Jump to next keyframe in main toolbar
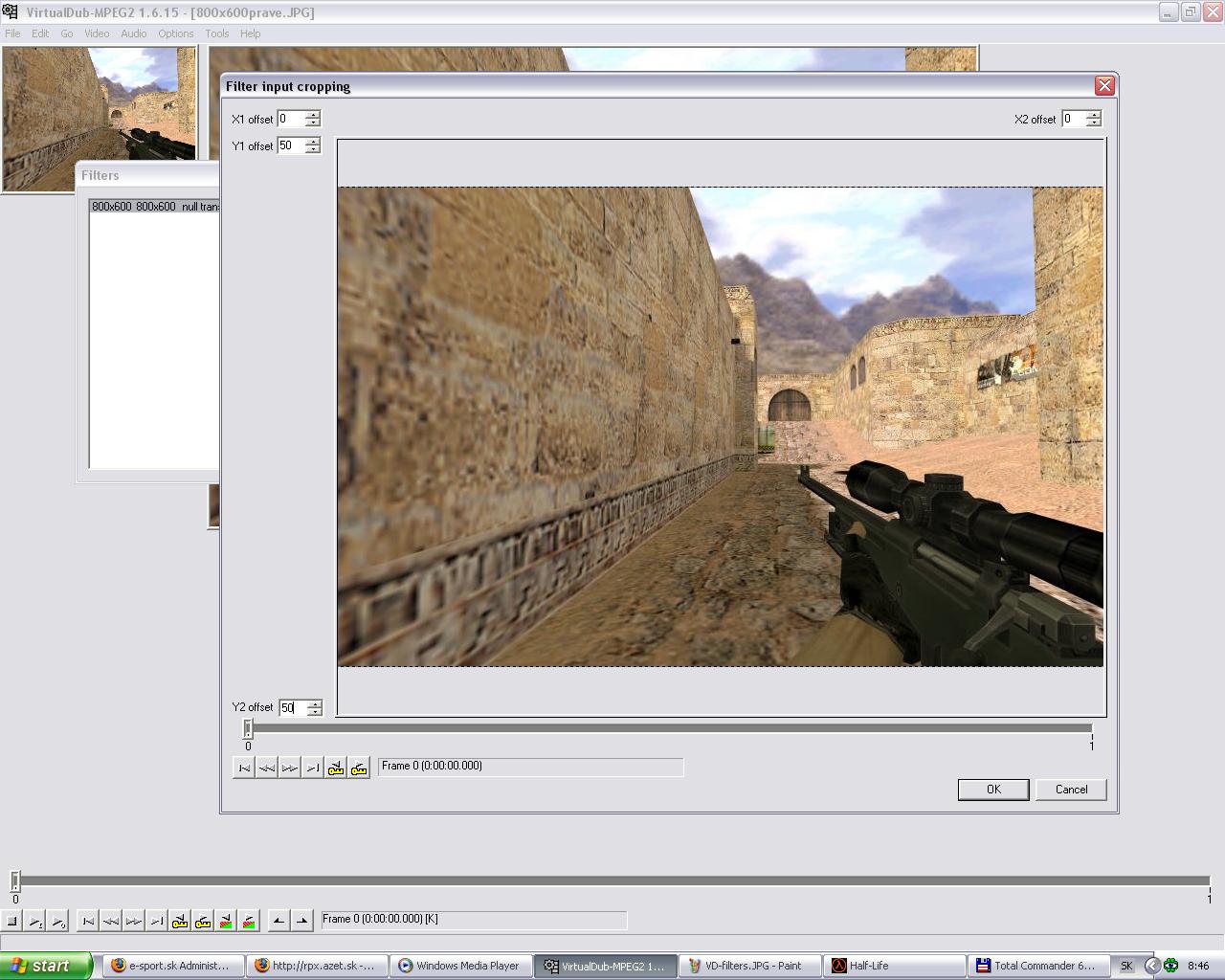Image resolution: width=1225 pixels, height=980 pixels. tap(203, 921)
